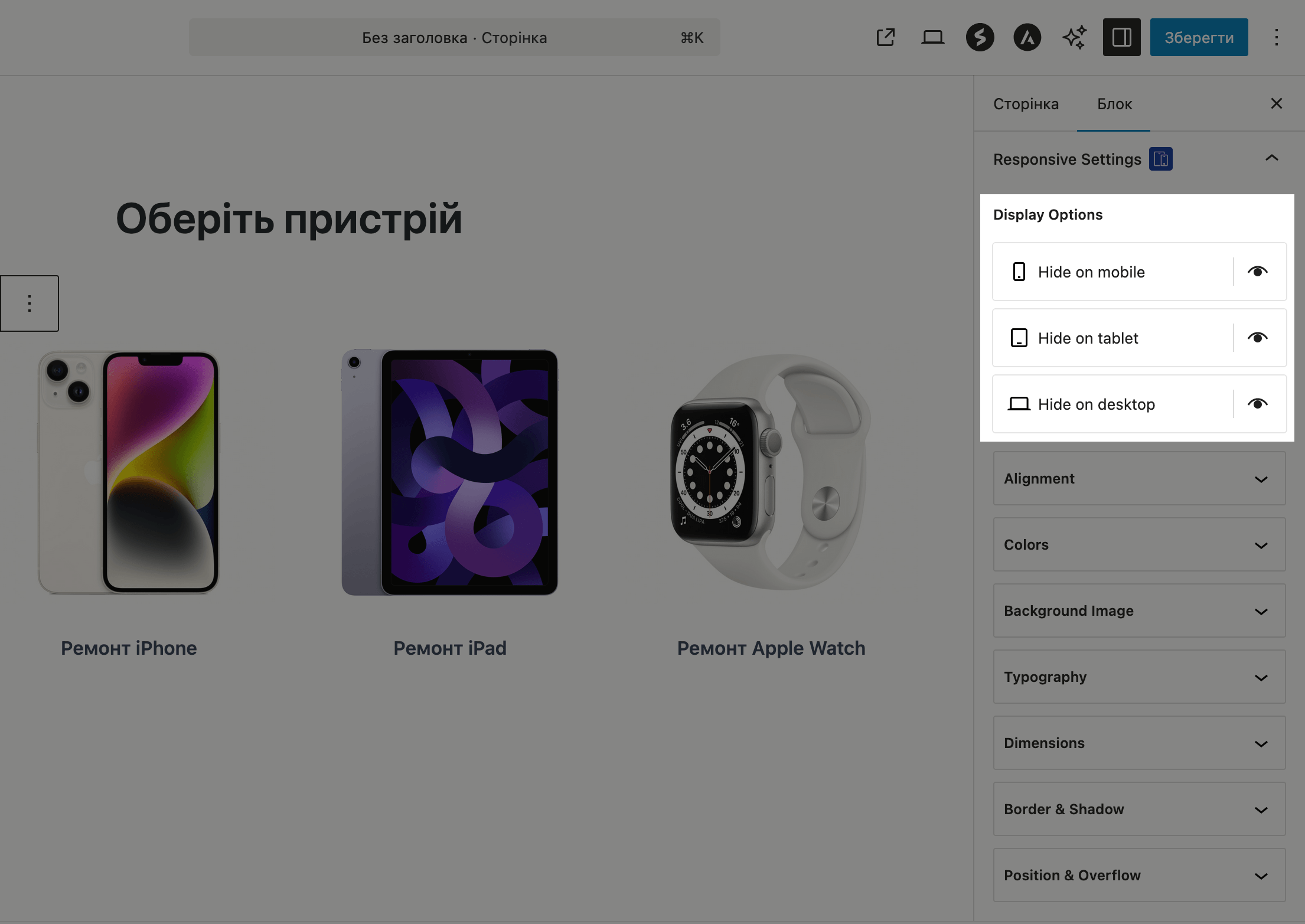This screenshot has width=1305, height=924.
Task: Click the blue devices icon beside Responsive Settings
Action: [1161, 159]
